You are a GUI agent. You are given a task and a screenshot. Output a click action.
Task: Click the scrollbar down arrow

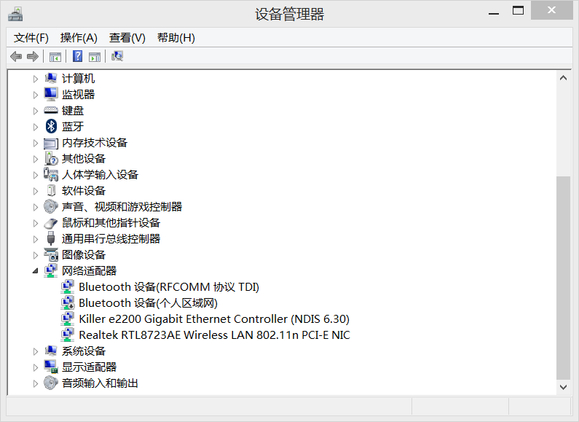click(563, 387)
